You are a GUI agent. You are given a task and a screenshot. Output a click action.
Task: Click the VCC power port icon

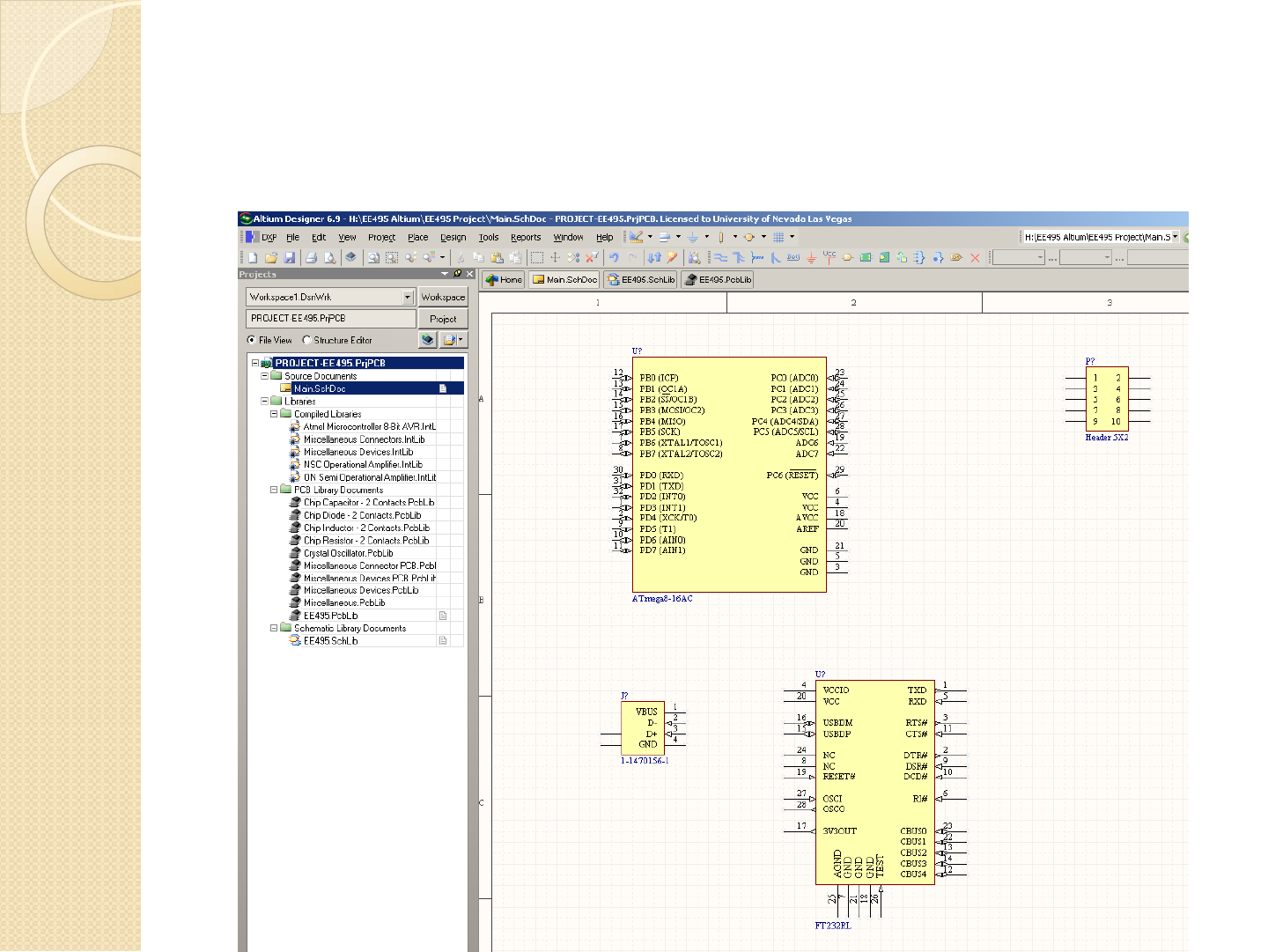coord(829,257)
